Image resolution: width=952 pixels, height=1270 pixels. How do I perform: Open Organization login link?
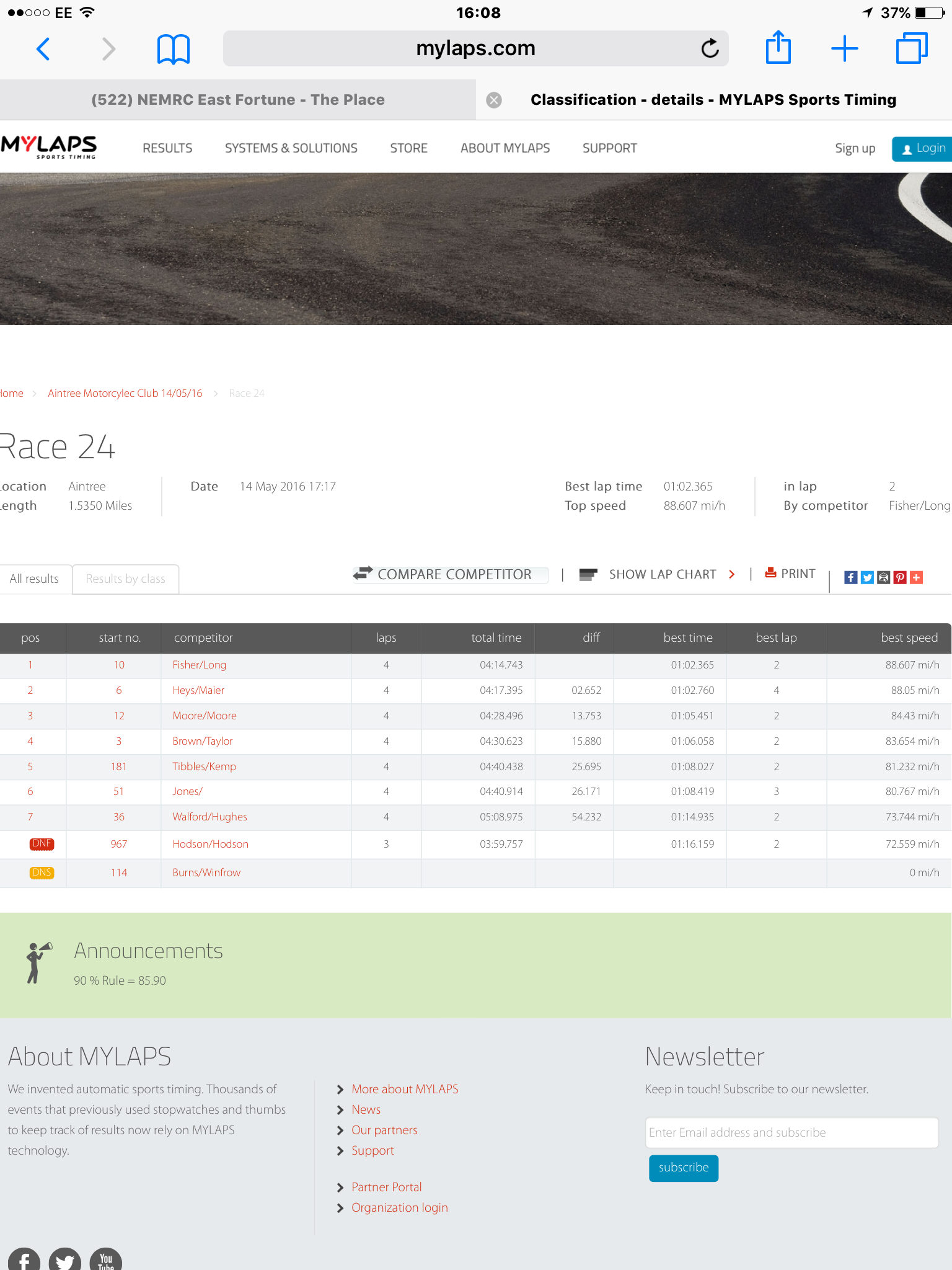pos(399,1207)
